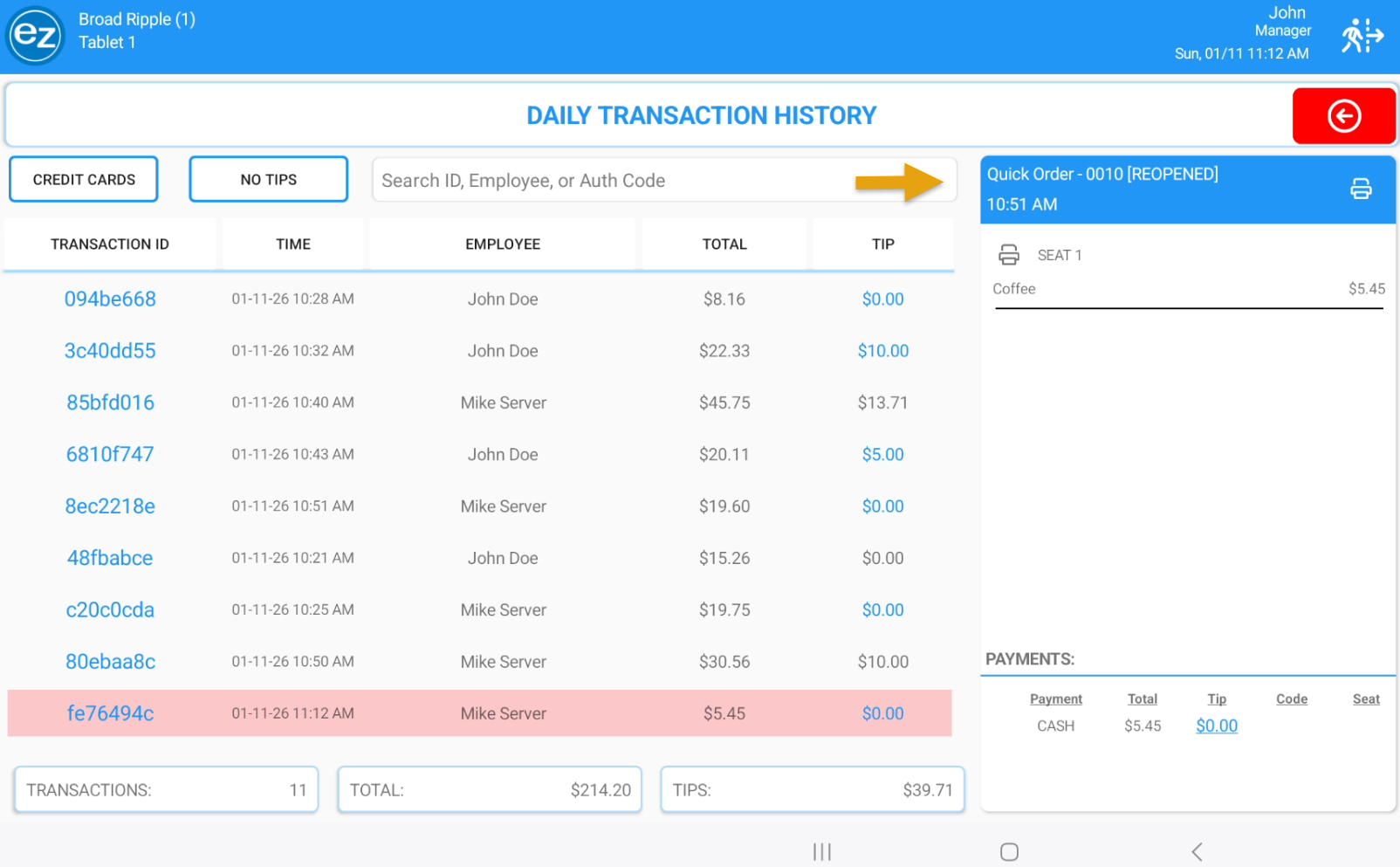Click the CASH payment tip $0.00 link
The width and height of the screenshot is (1400, 867).
pos(1217,726)
